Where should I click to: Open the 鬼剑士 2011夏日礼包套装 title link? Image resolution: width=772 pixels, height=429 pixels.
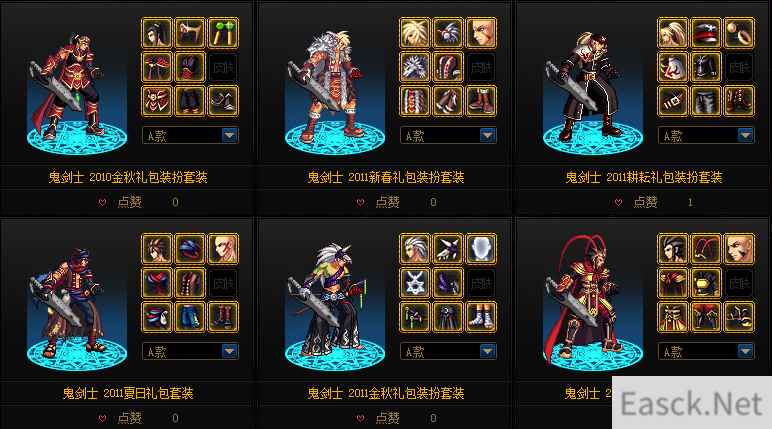coord(128,393)
